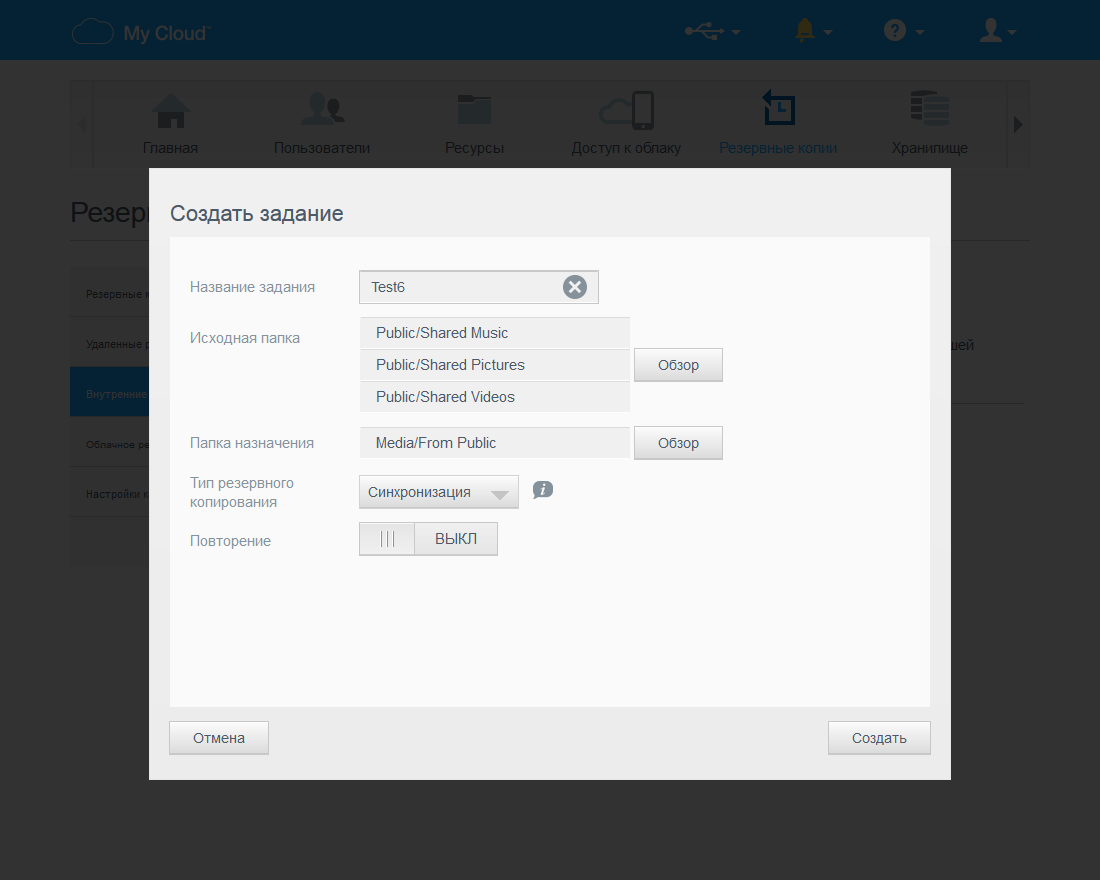Screen dimensions: 1100x880
Task: Open Ресурсы shares folder icon
Action: pyautogui.click(x=474, y=109)
